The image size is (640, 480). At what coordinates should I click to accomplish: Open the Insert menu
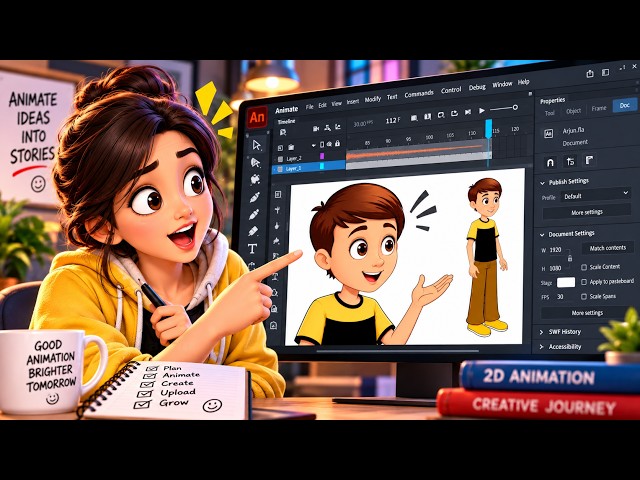tap(353, 102)
